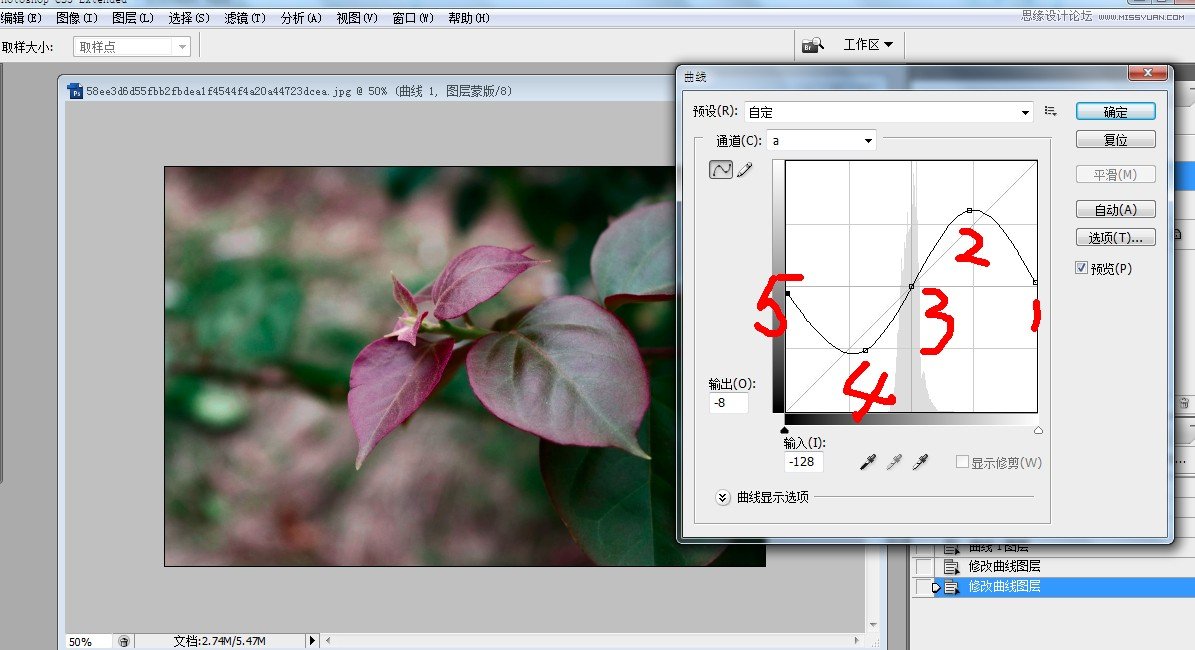Open the 视图(V) menu

point(357,18)
